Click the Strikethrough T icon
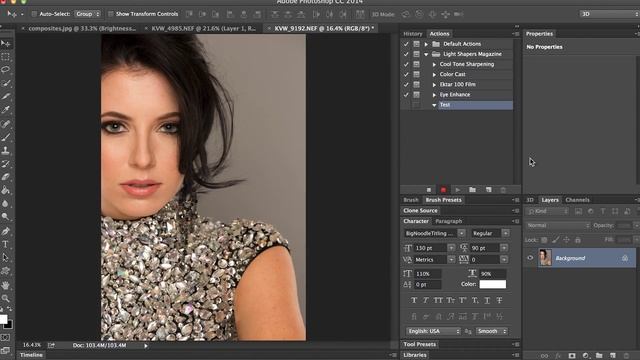 [499, 300]
